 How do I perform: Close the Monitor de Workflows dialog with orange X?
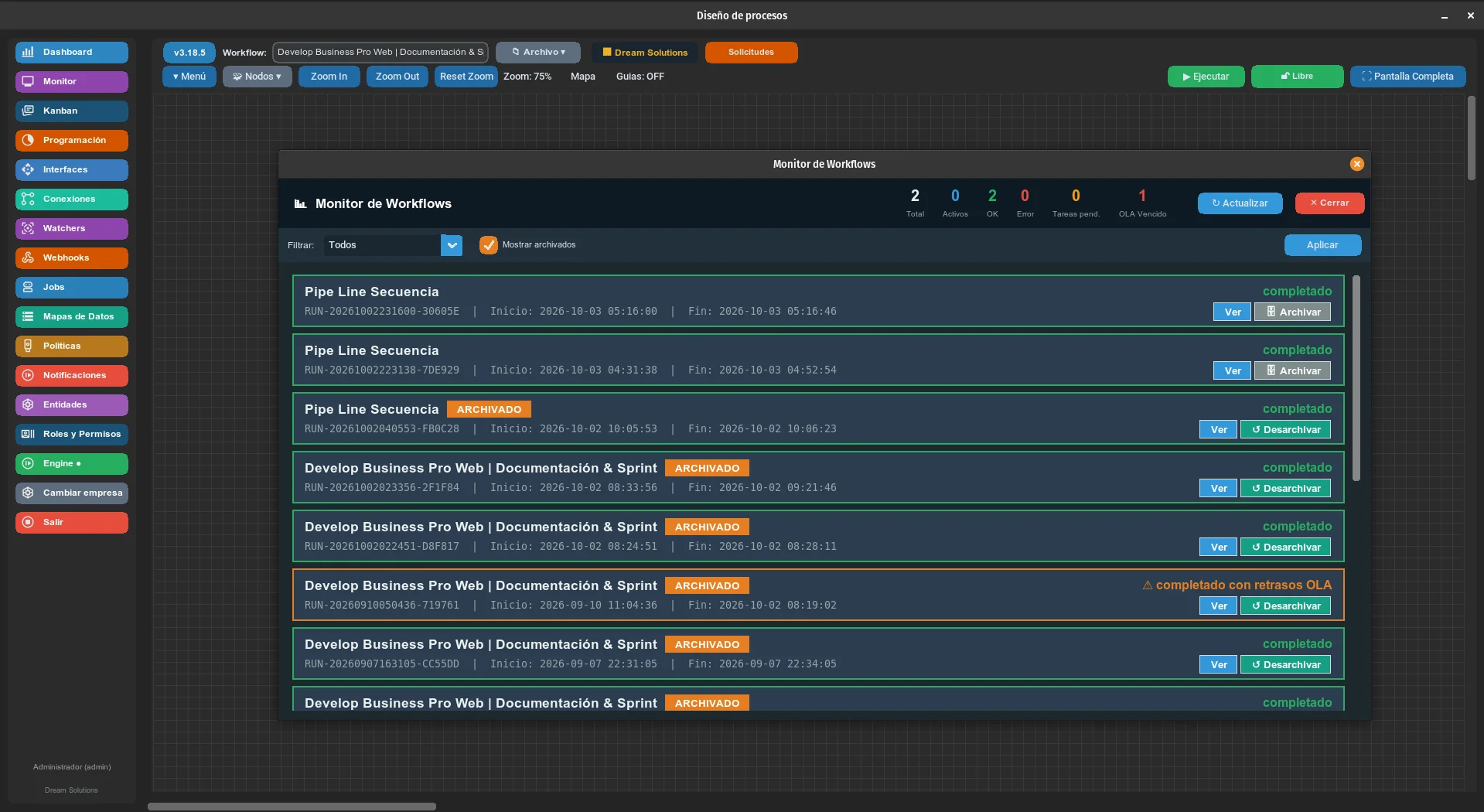coord(1356,164)
